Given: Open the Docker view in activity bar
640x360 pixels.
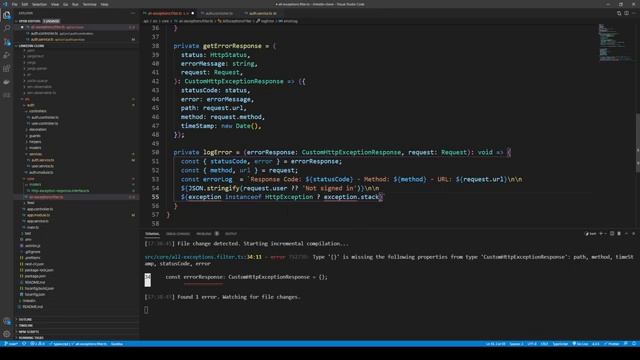Looking at the screenshot, I should [x=7, y=82].
